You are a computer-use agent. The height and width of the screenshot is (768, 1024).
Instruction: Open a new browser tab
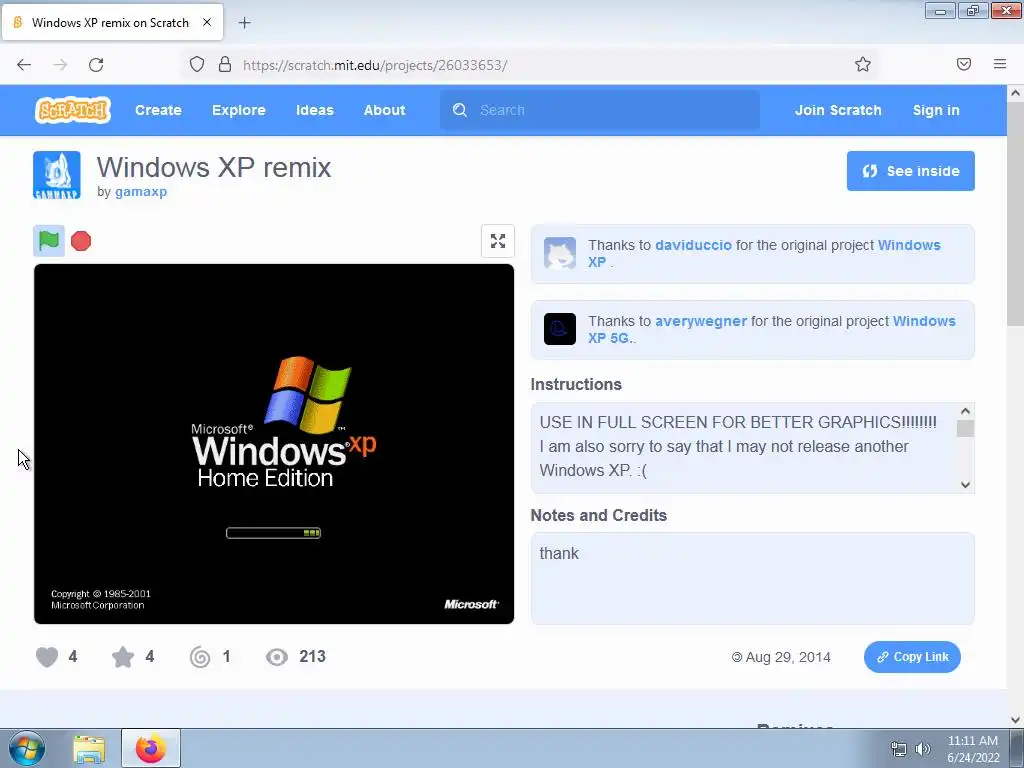244,23
